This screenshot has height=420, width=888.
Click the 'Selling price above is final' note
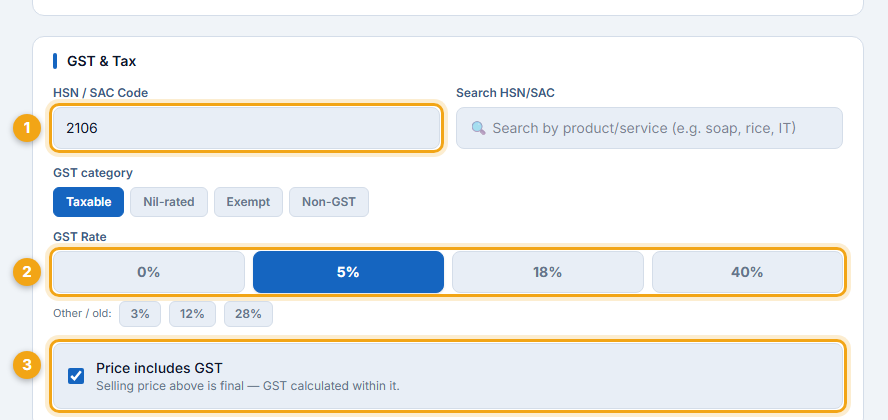(247, 387)
